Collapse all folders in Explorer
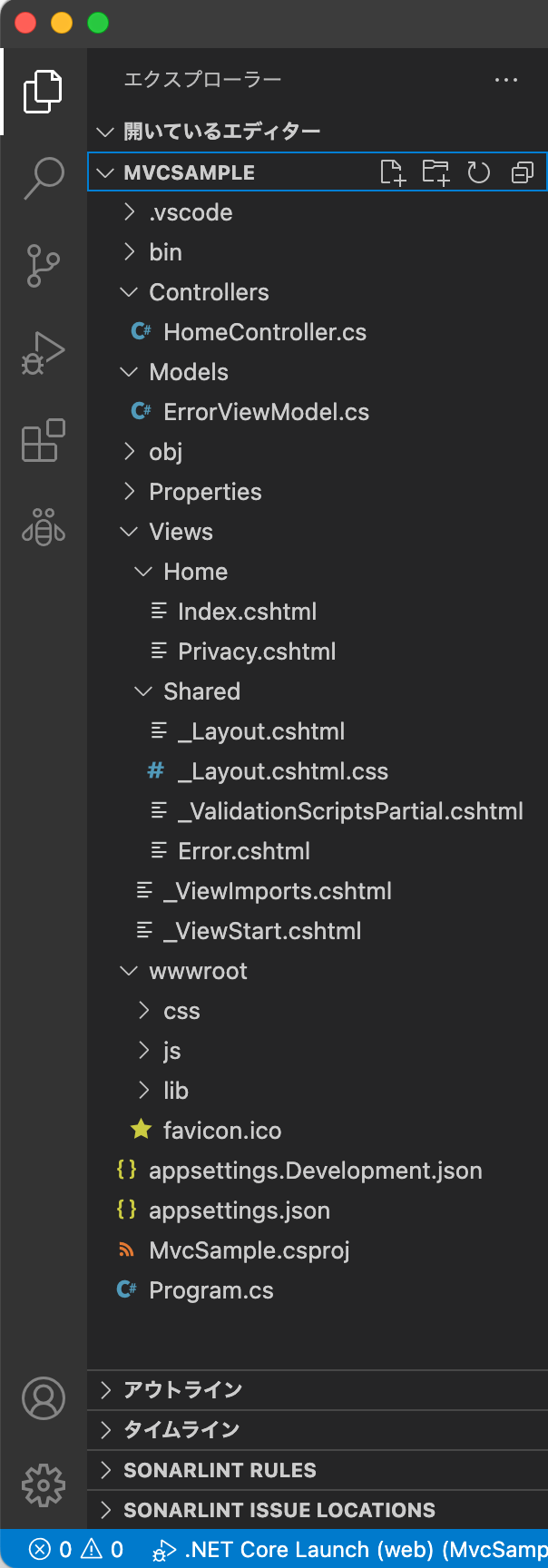The width and height of the screenshot is (548, 1568). 521,171
